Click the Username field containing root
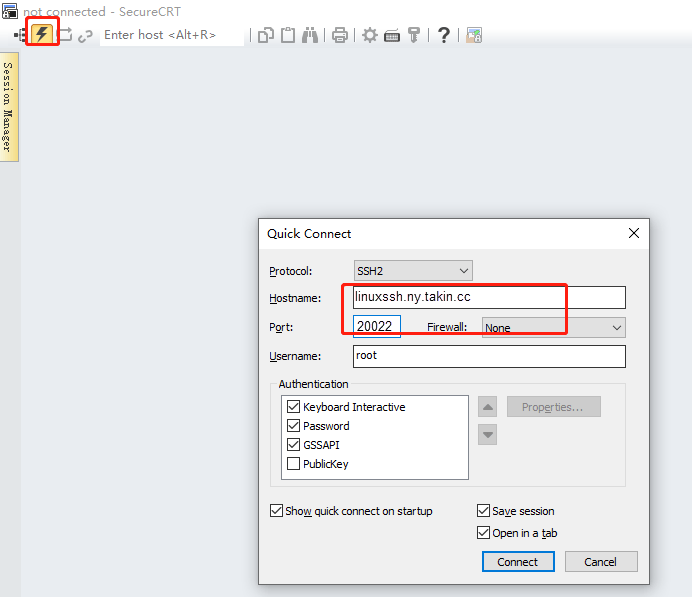 click(x=489, y=356)
